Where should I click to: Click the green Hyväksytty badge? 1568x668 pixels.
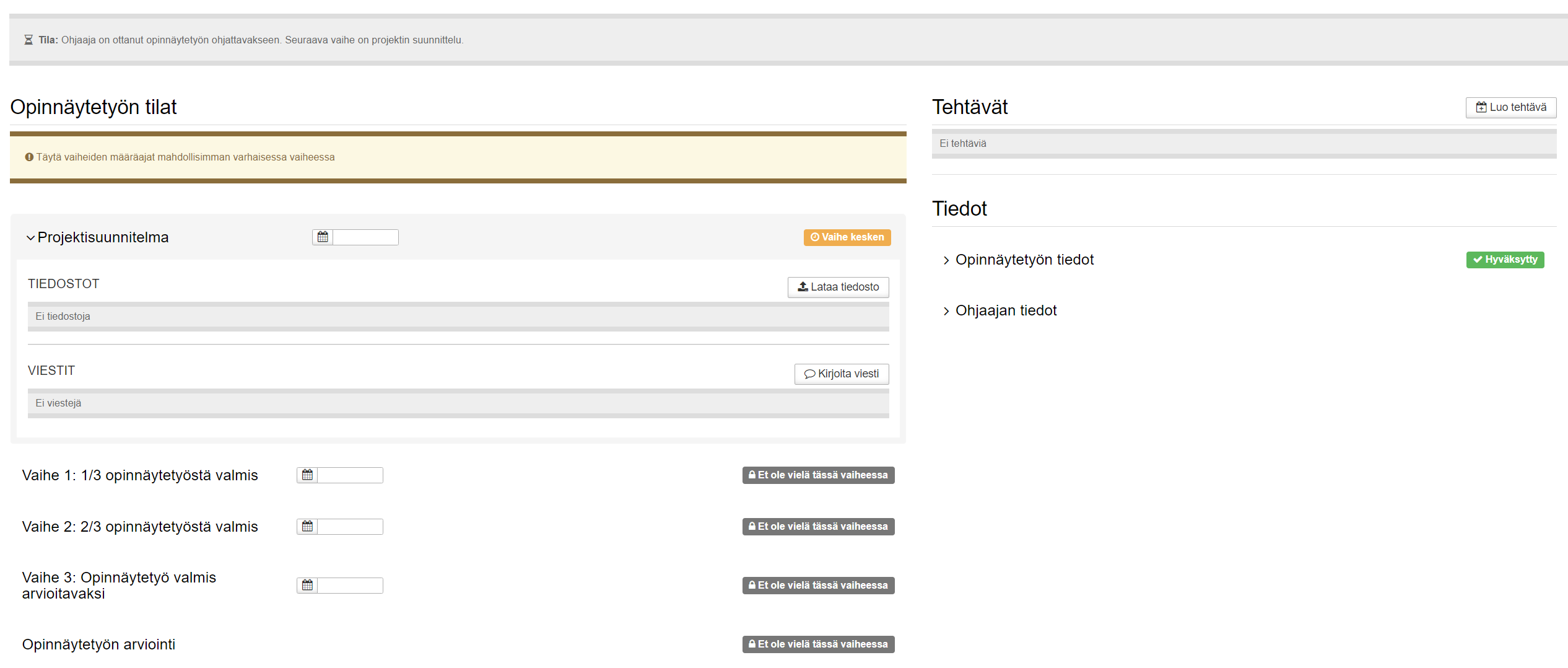(1505, 260)
